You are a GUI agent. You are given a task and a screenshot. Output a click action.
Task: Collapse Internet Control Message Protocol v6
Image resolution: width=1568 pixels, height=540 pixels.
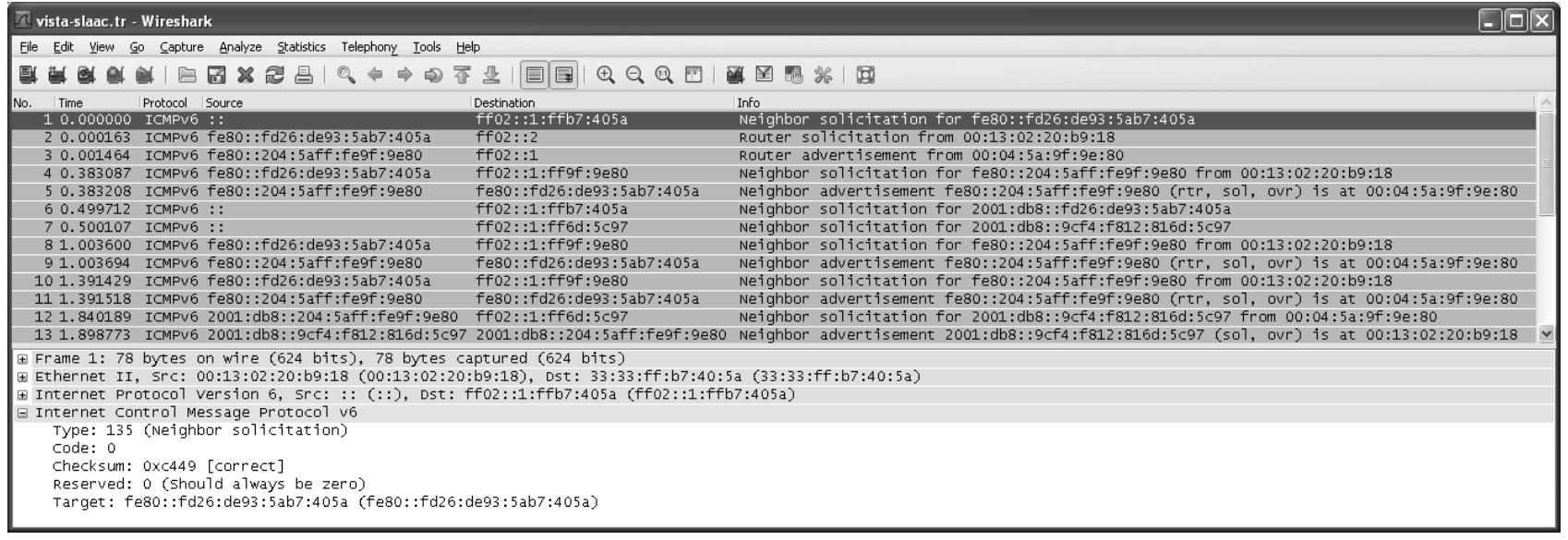click(22, 413)
